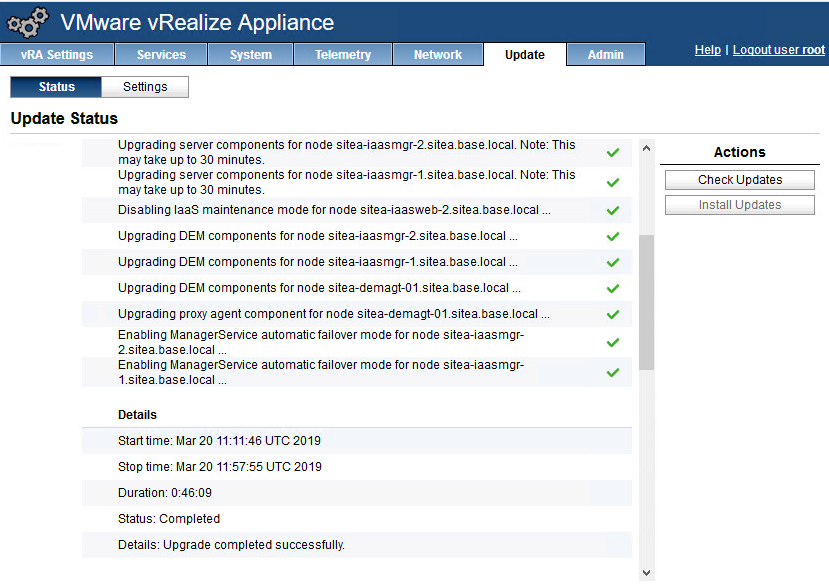Open the Telemetry tab
Viewport: 829px width, 587px height.
coord(343,55)
